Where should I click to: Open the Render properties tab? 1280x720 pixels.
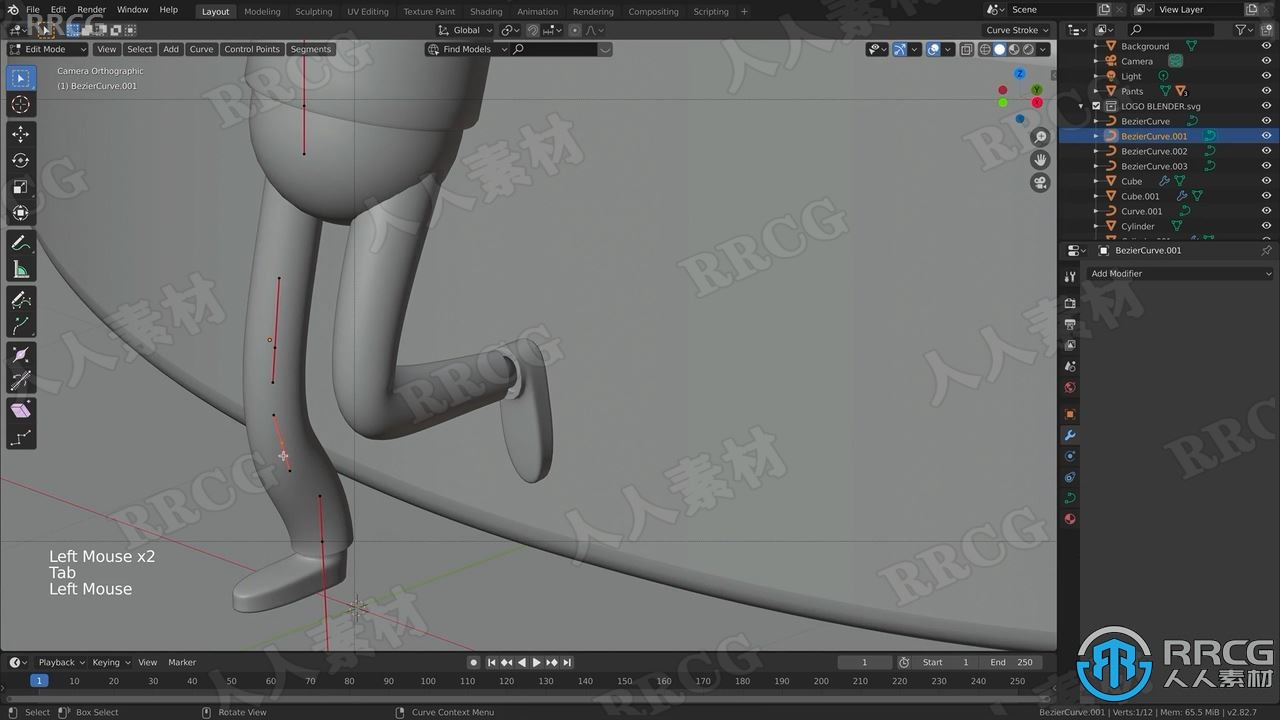point(1070,303)
